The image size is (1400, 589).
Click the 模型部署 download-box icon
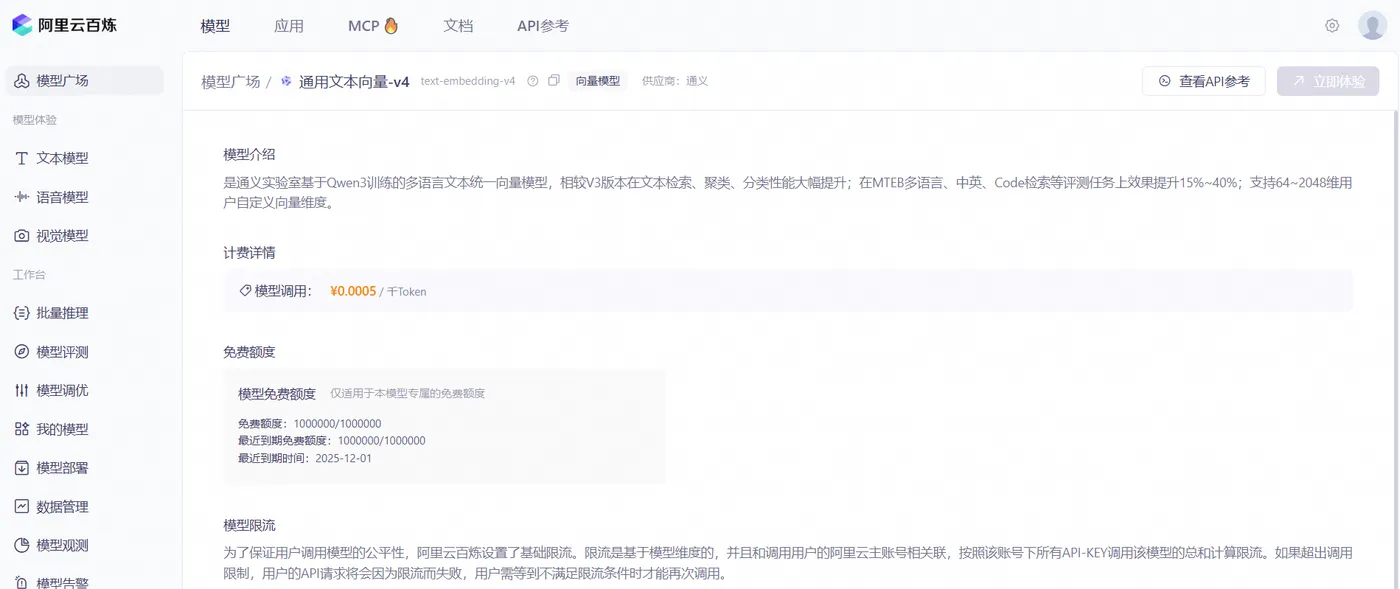[x=22, y=468]
